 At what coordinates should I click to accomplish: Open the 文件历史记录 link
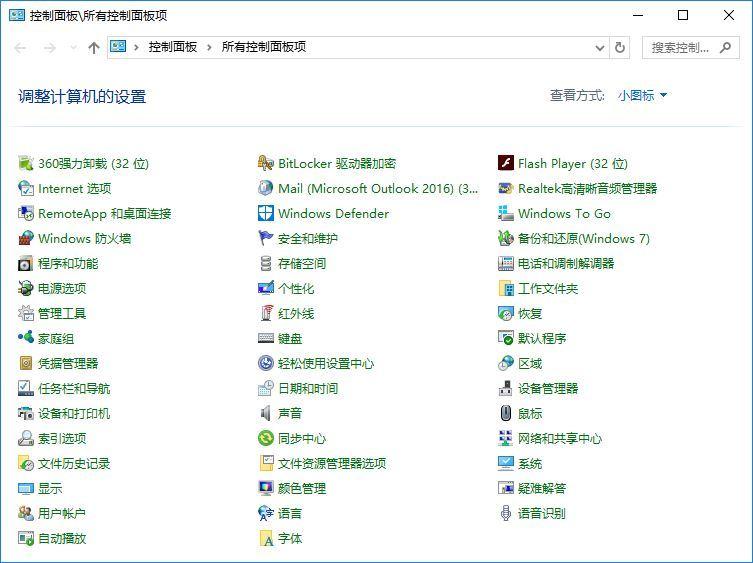[x=74, y=463]
